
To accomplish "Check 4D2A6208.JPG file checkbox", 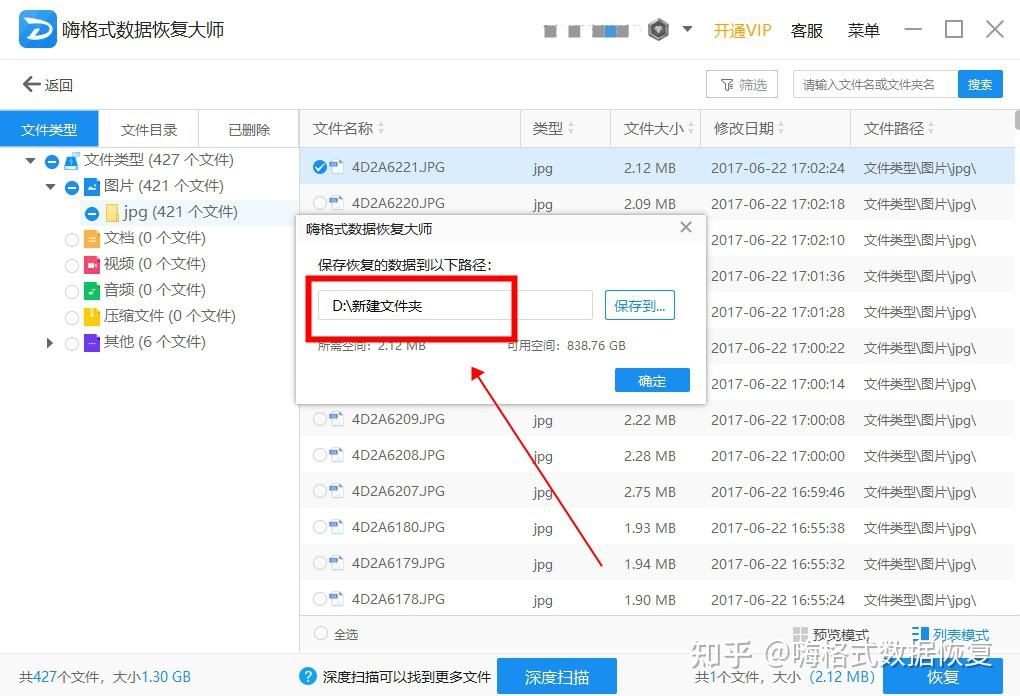I will tap(319, 455).
